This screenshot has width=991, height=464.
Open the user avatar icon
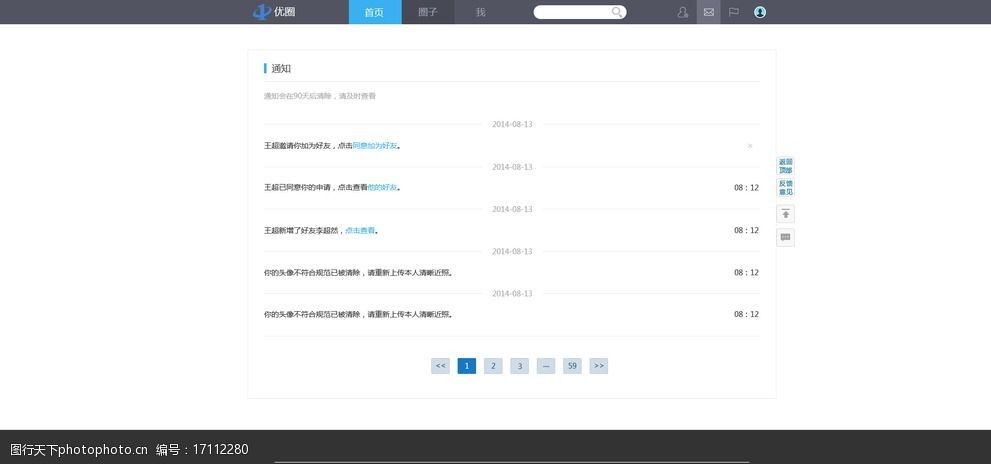tap(760, 12)
